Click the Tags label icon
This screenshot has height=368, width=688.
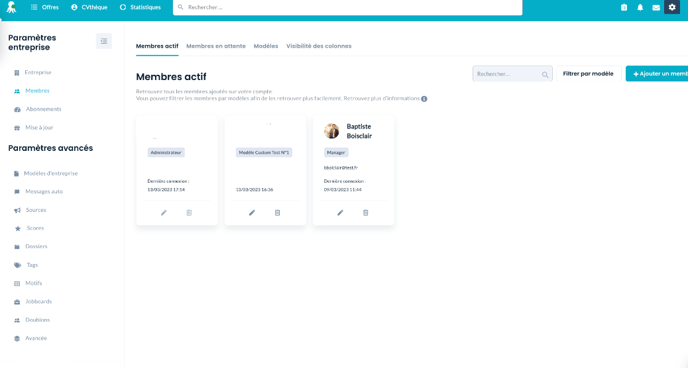coord(18,265)
